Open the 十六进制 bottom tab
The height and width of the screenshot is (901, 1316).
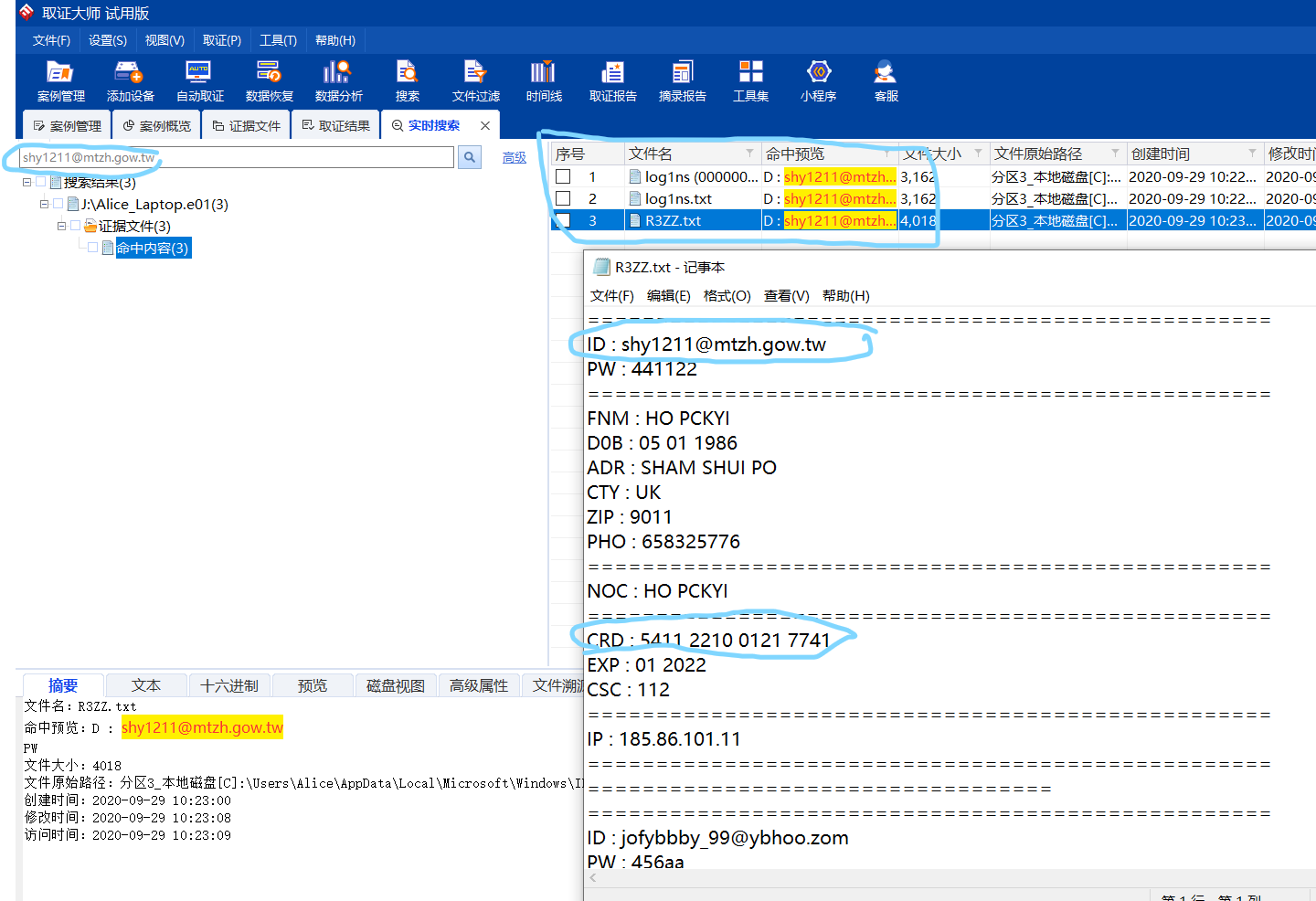click(x=229, y=685)
